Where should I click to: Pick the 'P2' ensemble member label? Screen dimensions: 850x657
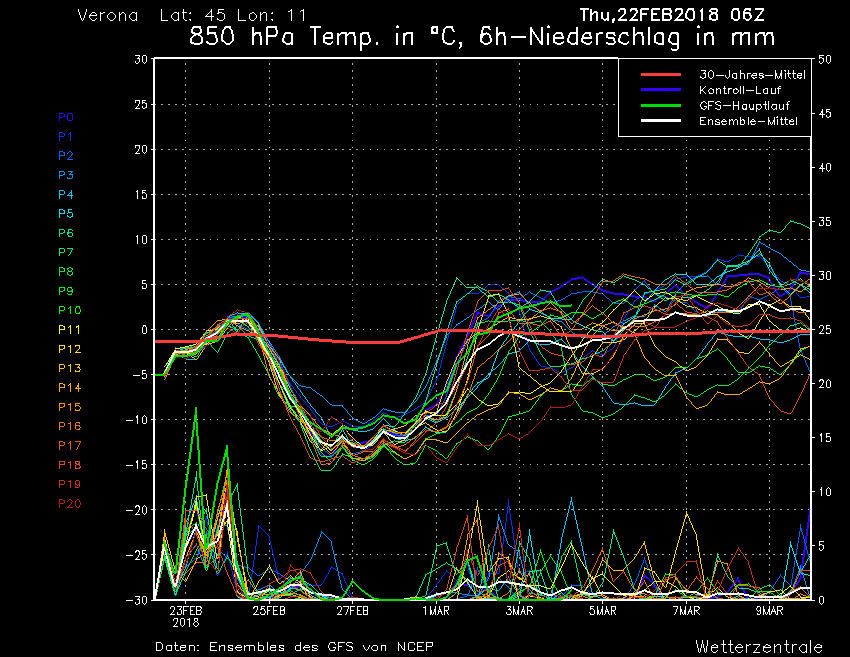point(66,156)
